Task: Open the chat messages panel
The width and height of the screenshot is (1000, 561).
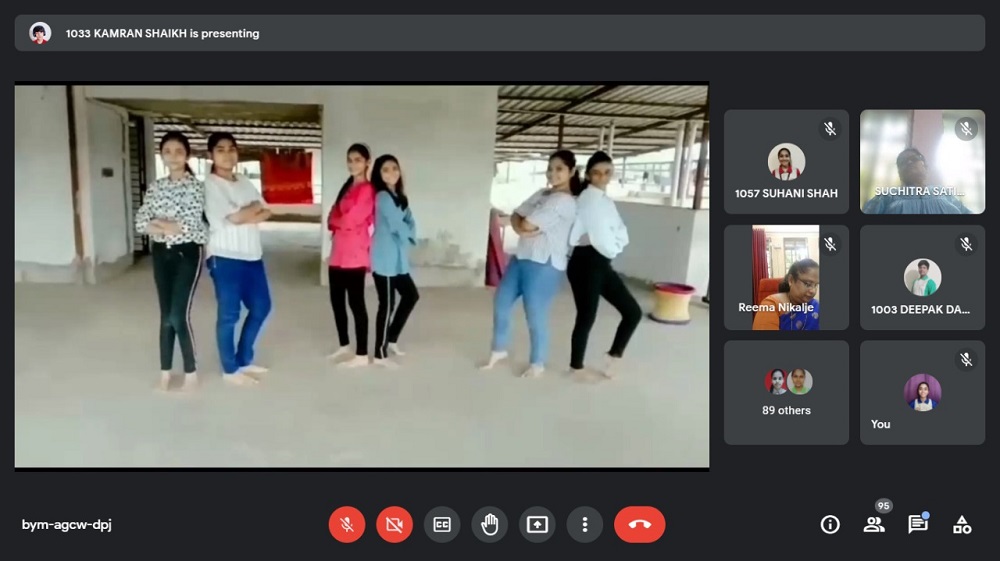Action: click(x=917, y=524)
